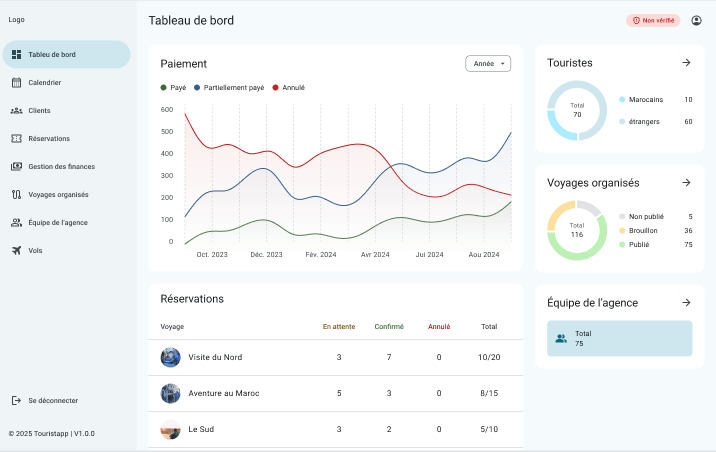This screenshot has height=452, width=716.
Task: Open the user account profile icon
Action: [x=696, y=20]
